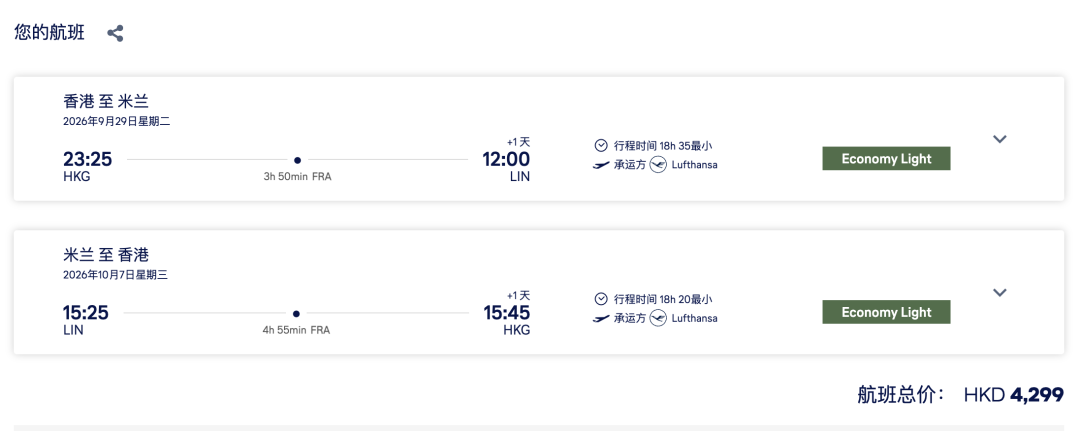Click the share icon beside 您的航班

click(x=115, y=33)
